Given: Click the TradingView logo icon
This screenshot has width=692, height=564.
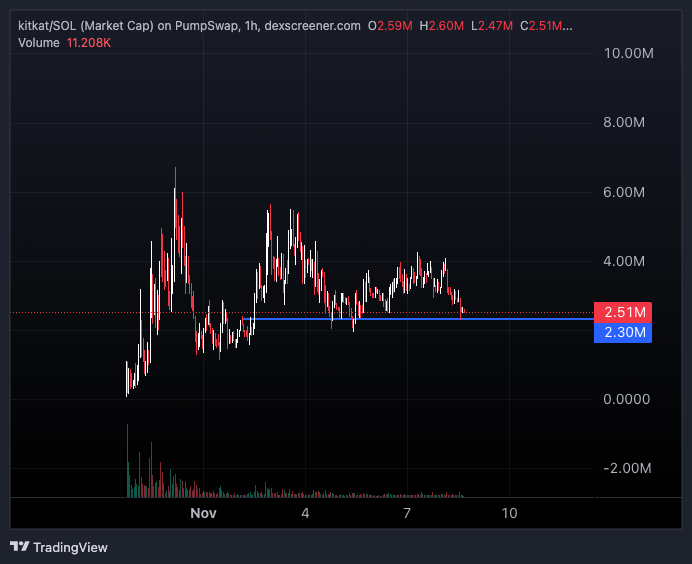Looking at the screenshot, I should (19, 547).
